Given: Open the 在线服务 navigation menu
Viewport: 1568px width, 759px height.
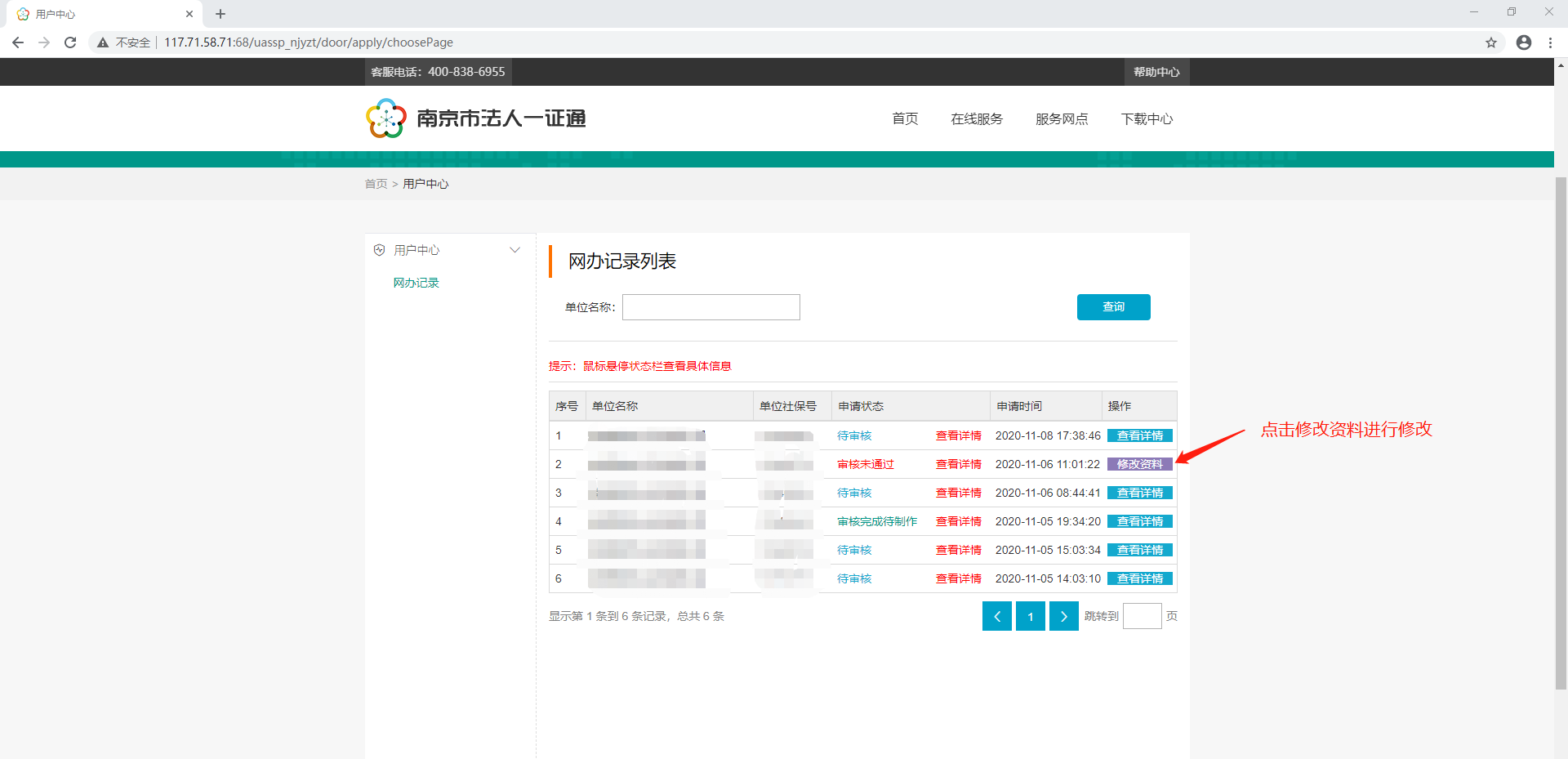Looking at the screenshot, I should (x=976, y=119).
